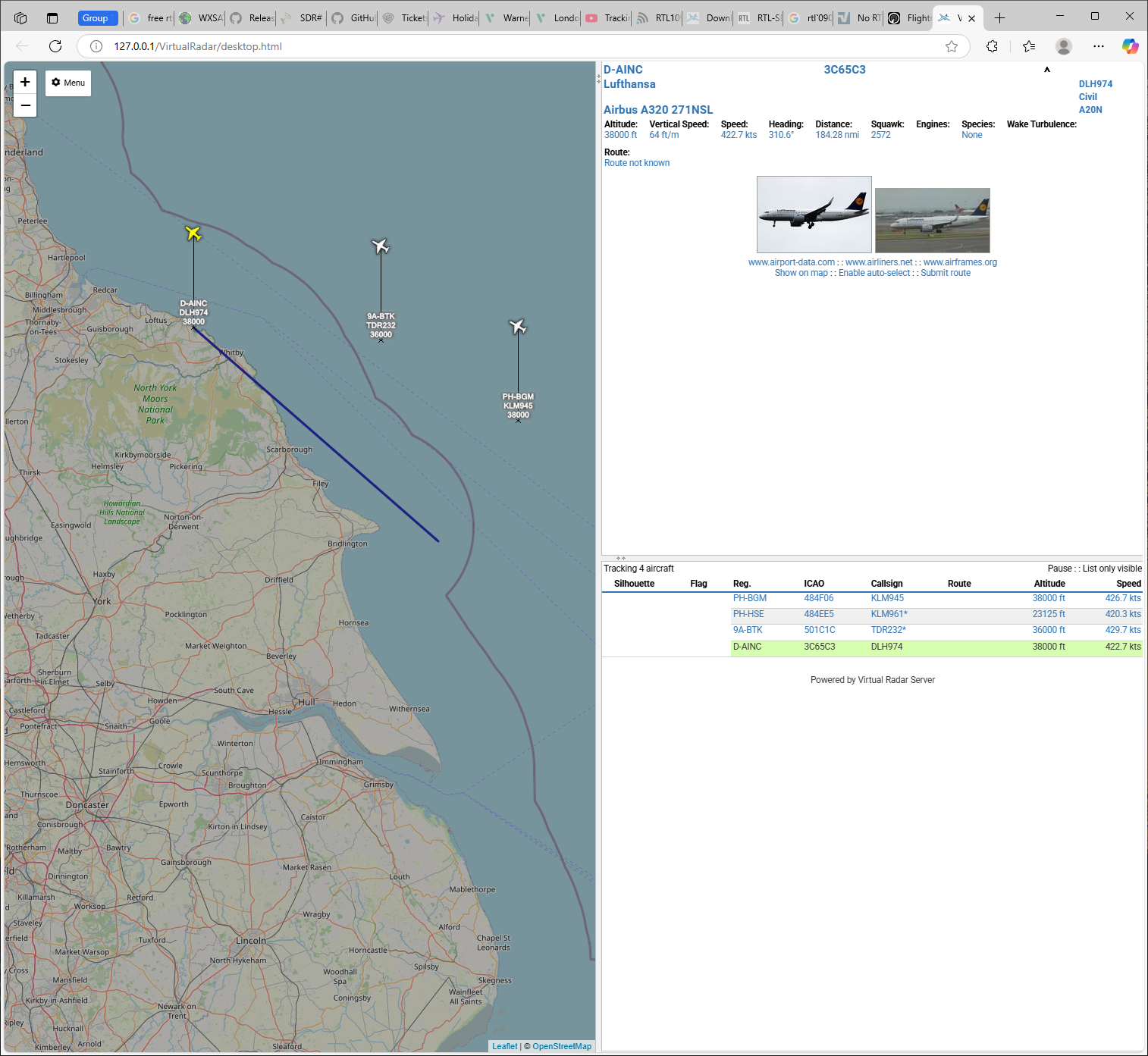
Task: Sort list by Reg. column
Action: click(x=742, y=584)
